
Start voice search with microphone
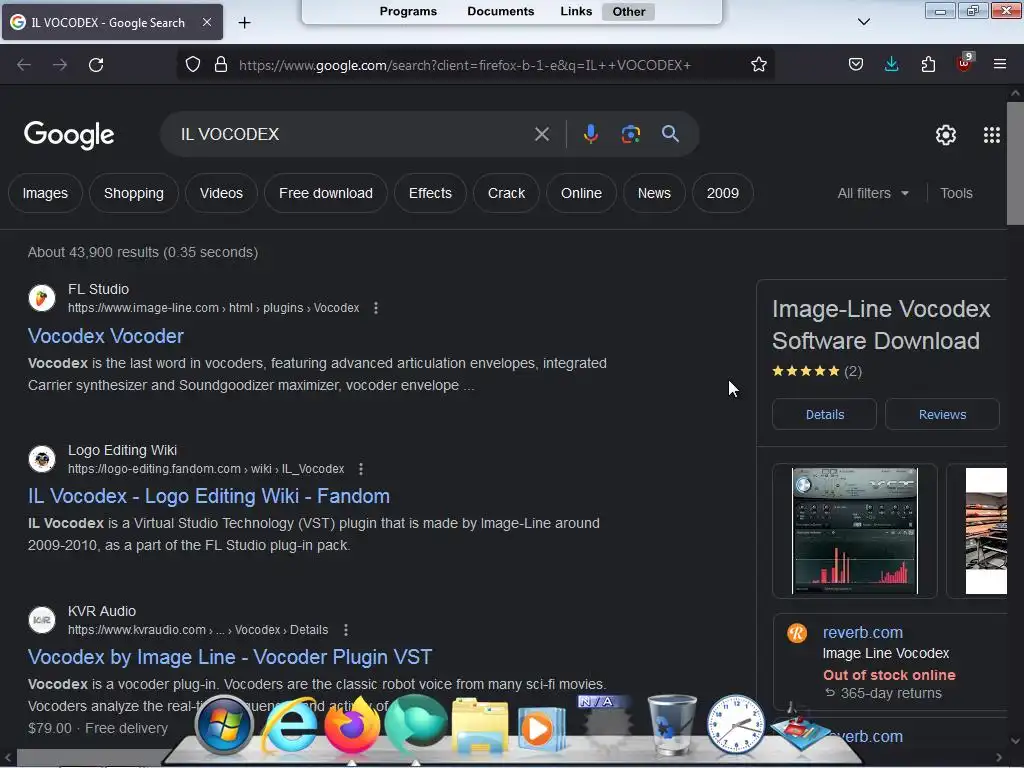pyautogui.click(x=590, y=134)
